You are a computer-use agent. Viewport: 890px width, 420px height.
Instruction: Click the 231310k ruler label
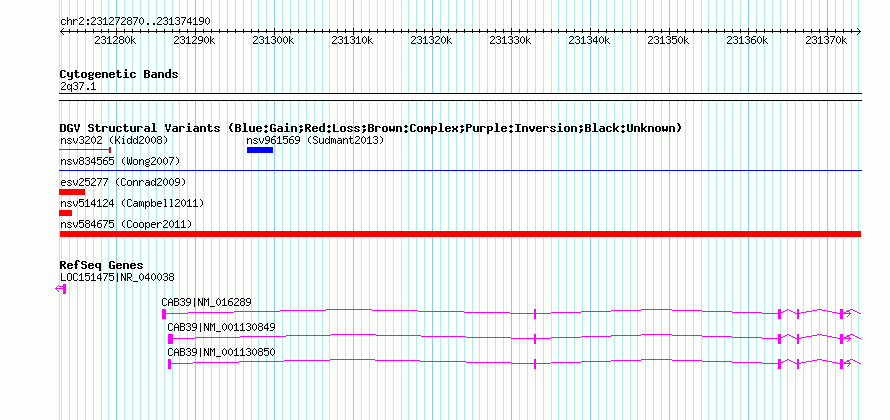click(x=352, y=40)
